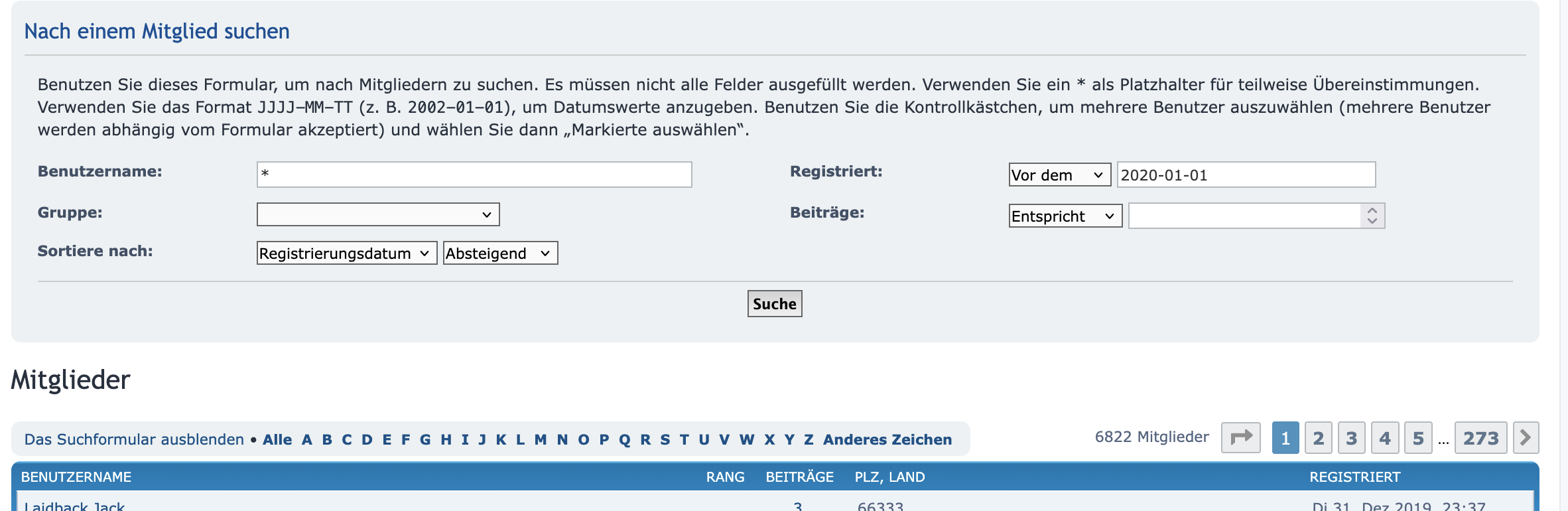Go to next page arrow
This screenshot has width=1568, height=511.
(1526, 438)
